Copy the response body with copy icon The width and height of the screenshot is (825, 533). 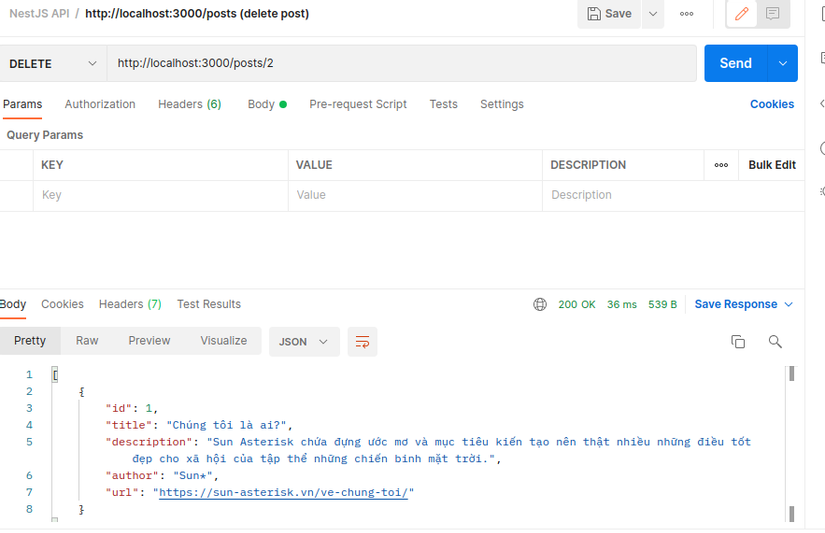(x=738, y=342)
